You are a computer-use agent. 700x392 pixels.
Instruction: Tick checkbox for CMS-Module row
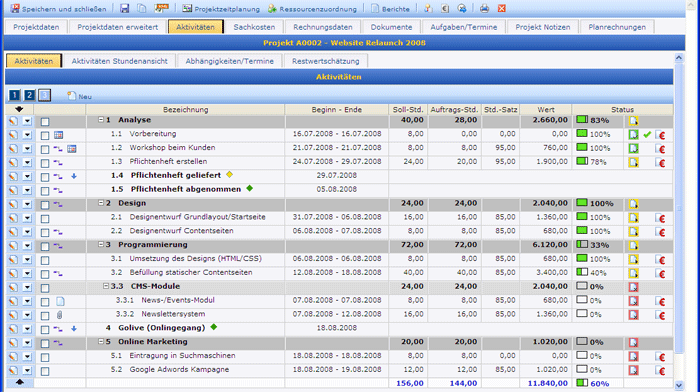45,288
